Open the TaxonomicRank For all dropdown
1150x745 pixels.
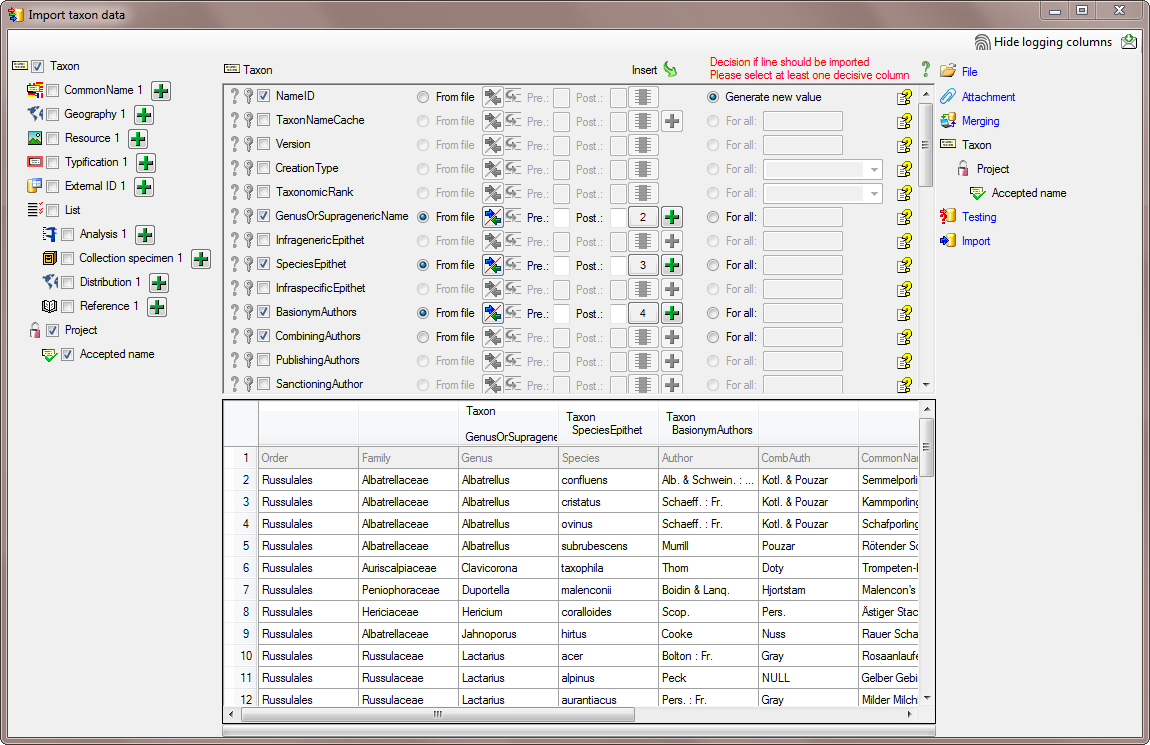[x=874, y=193]
